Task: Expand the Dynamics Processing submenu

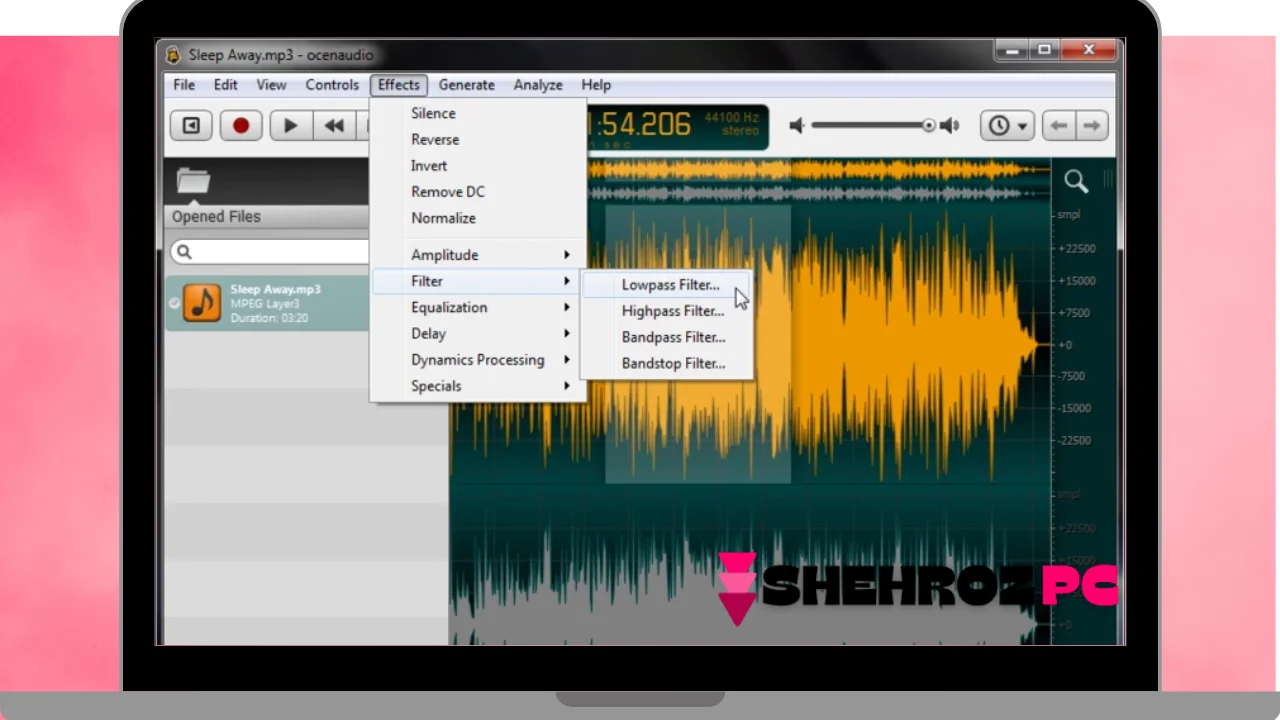Action: point(478,359)
